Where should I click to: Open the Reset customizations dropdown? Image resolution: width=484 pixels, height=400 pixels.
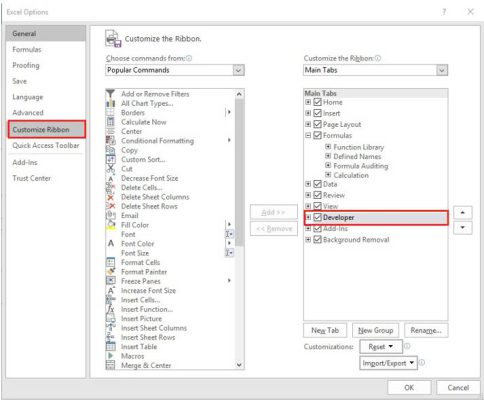pyautogui.click(x=381, y=347)
